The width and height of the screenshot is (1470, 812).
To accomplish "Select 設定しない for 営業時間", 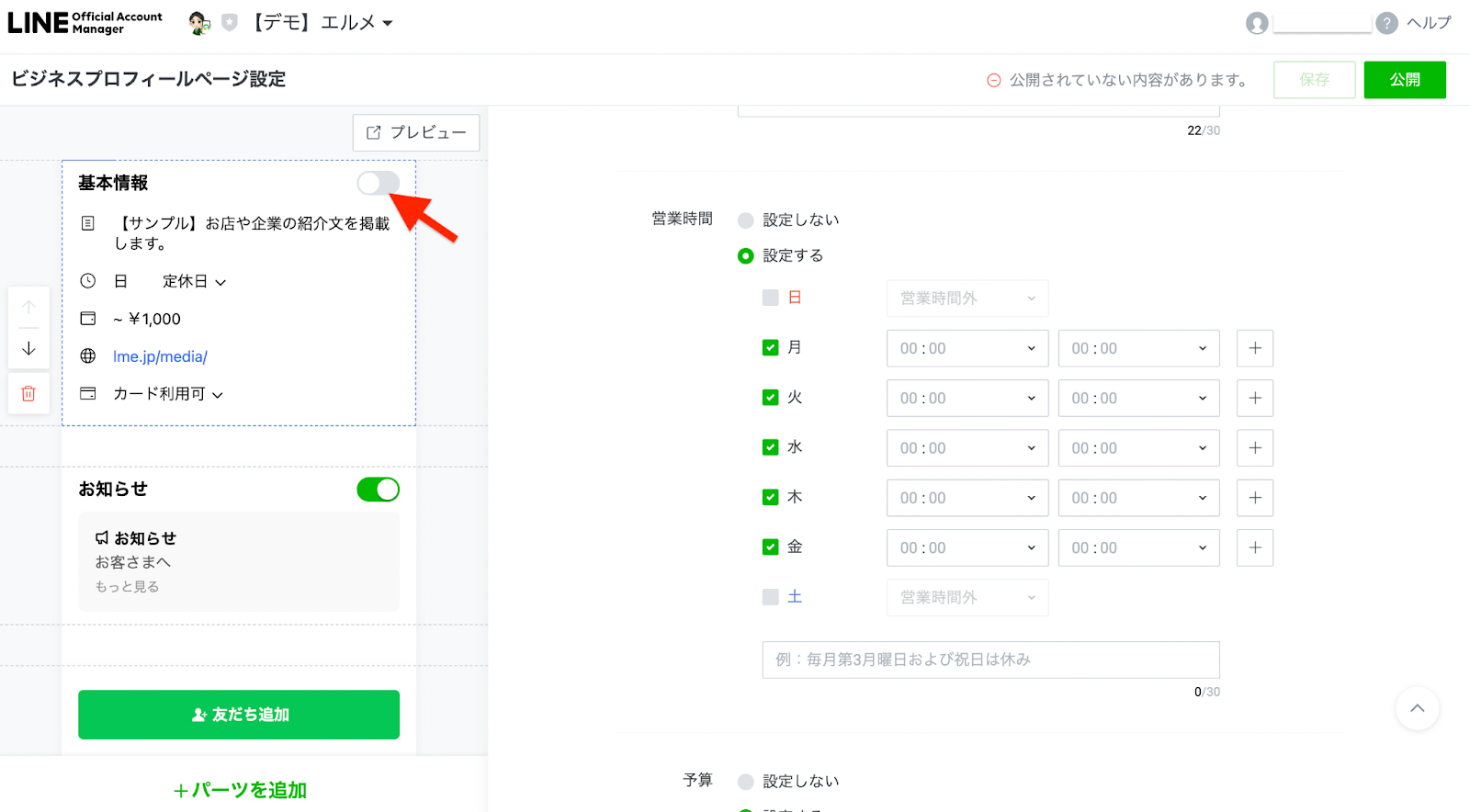I will tap(746, 220).
